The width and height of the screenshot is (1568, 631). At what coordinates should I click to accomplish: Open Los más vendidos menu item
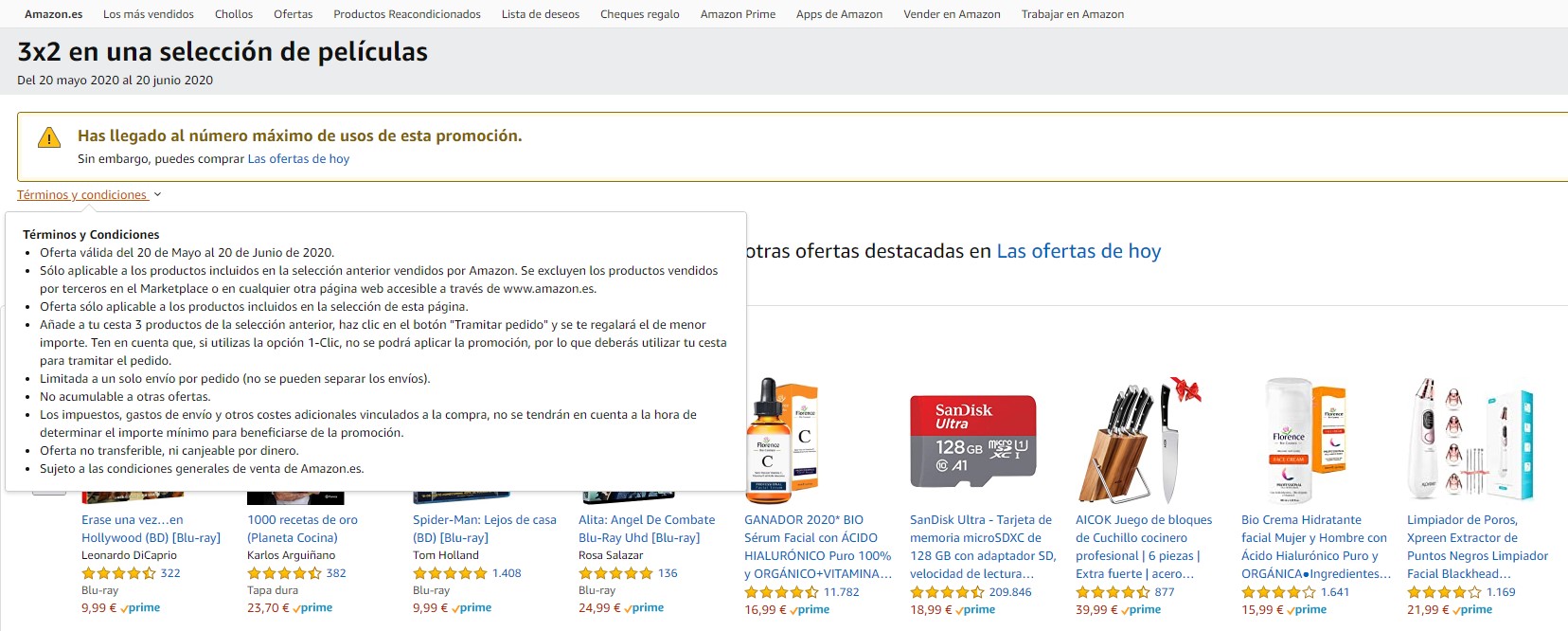click(x=149, y=14)
